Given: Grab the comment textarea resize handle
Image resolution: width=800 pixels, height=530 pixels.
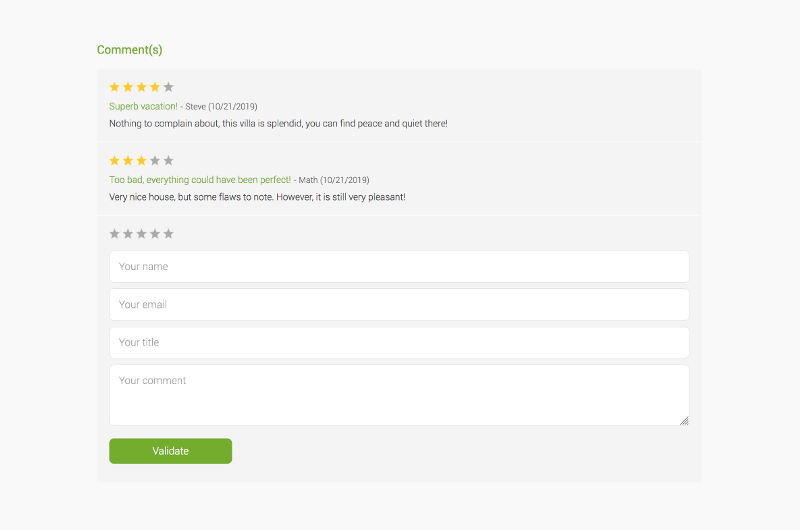Looking at the screenshot, I should (684, 421).
